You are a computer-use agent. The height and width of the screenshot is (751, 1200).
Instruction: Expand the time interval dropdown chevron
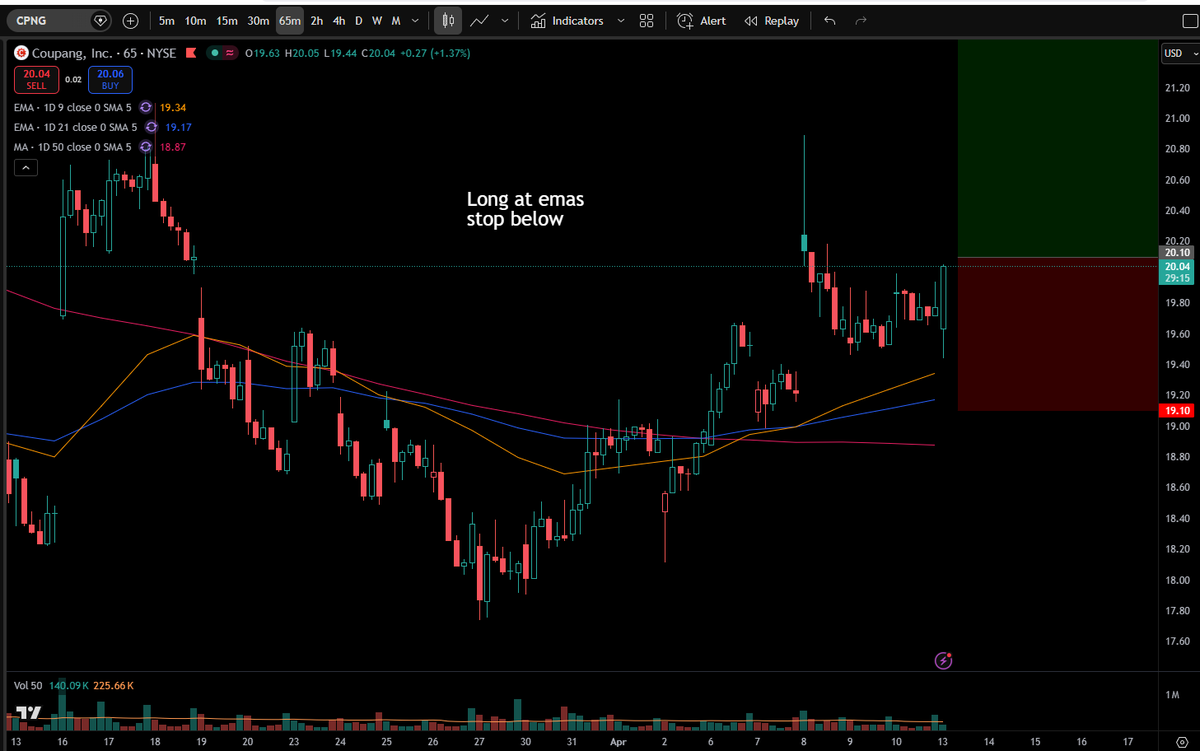[x=415, y=20]
